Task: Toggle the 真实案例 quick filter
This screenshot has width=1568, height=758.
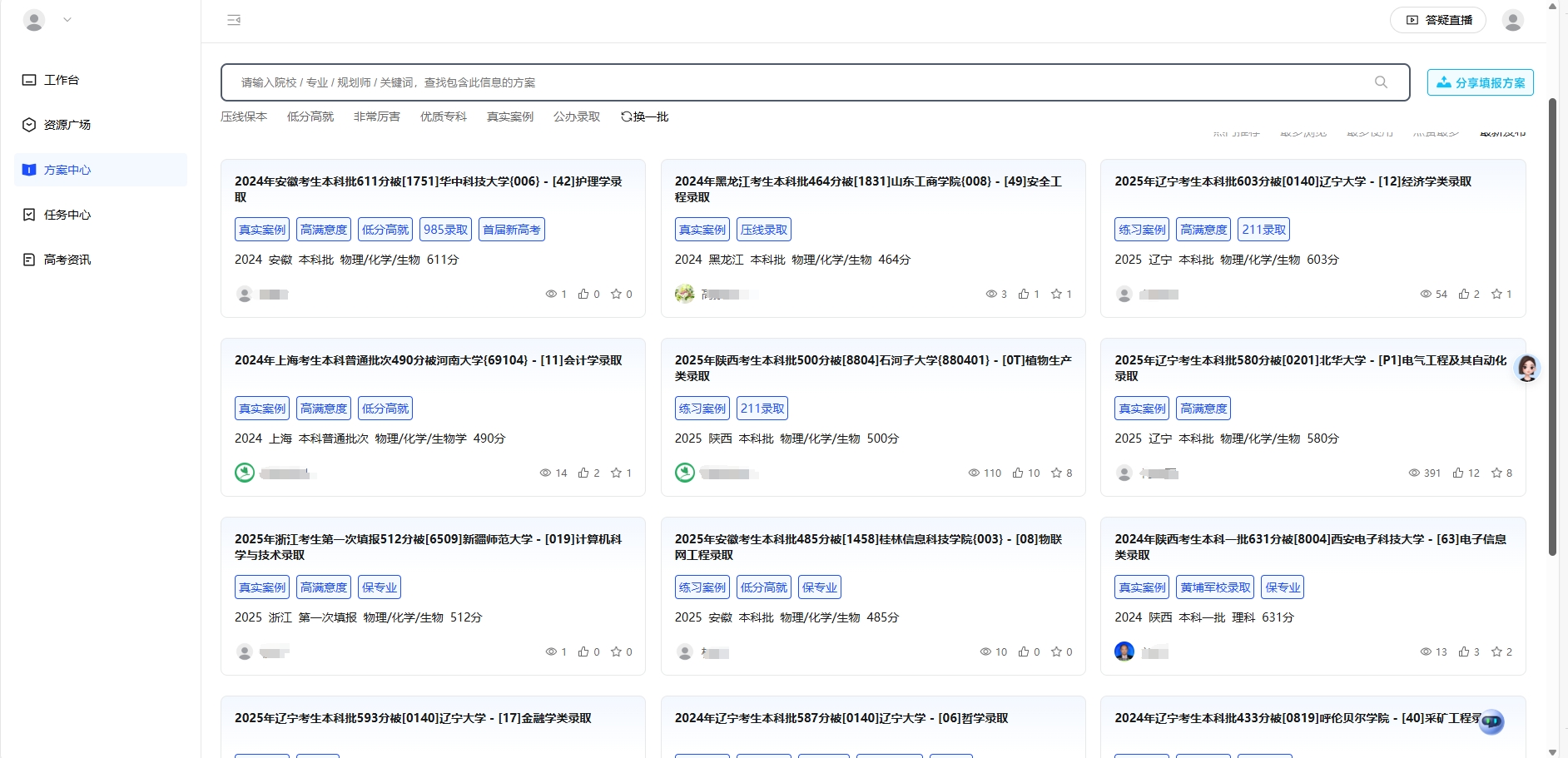Action: point(509,116)
